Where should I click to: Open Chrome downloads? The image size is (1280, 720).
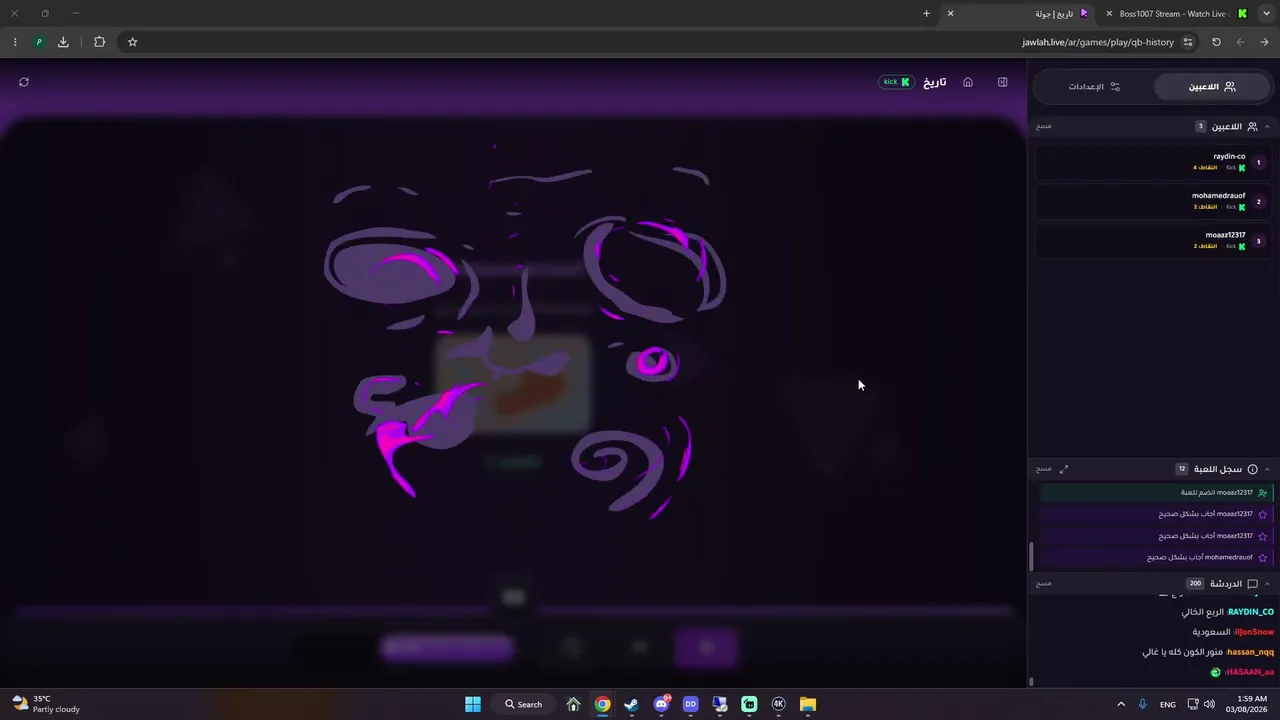63,42
